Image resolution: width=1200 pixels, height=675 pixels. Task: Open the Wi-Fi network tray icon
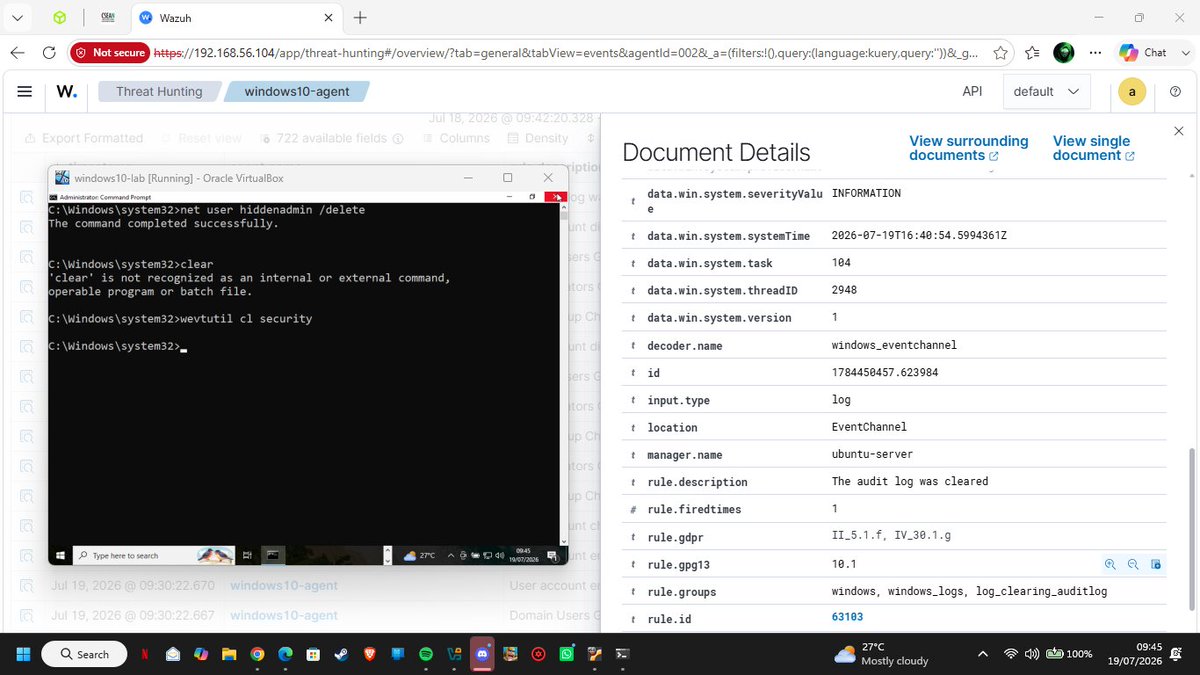(x=1010, y=654)
